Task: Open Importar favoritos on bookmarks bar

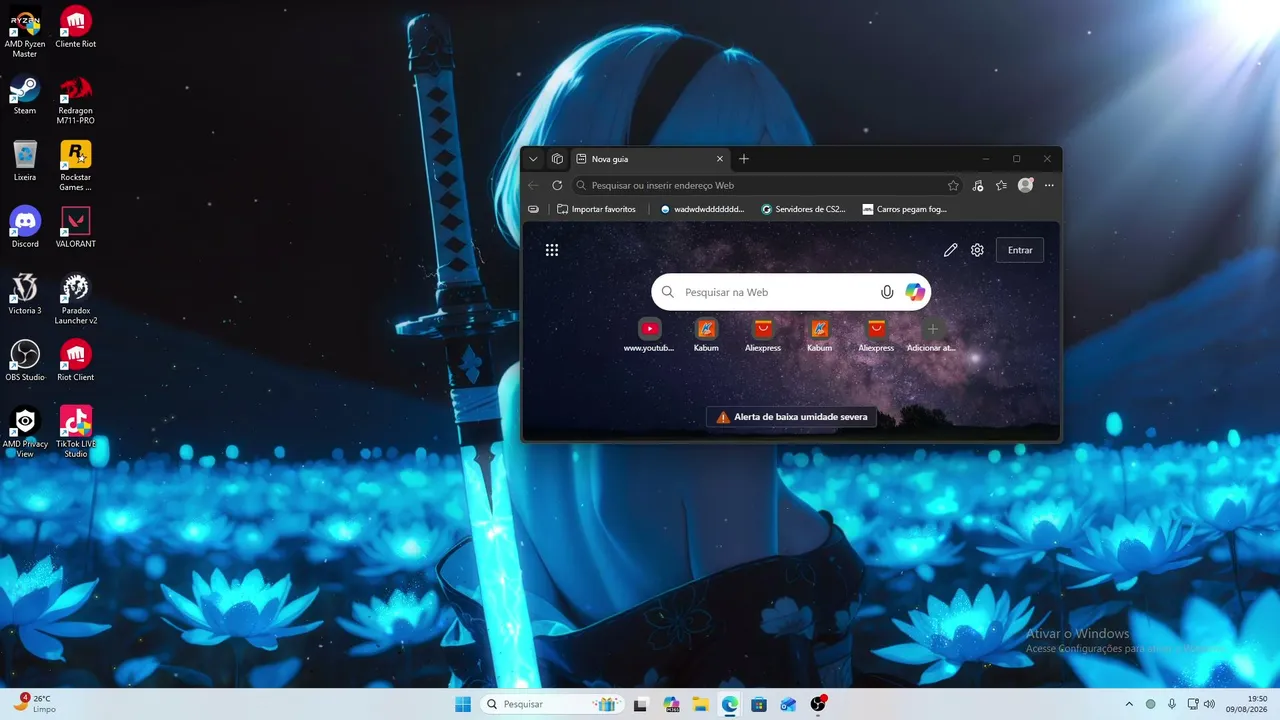Action: click(x=596, y=209)
